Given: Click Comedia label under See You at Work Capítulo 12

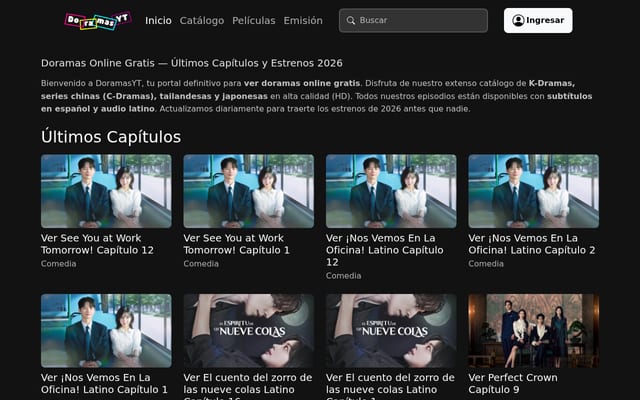Looking at the screenshot, I should click(x=58, y=264).
